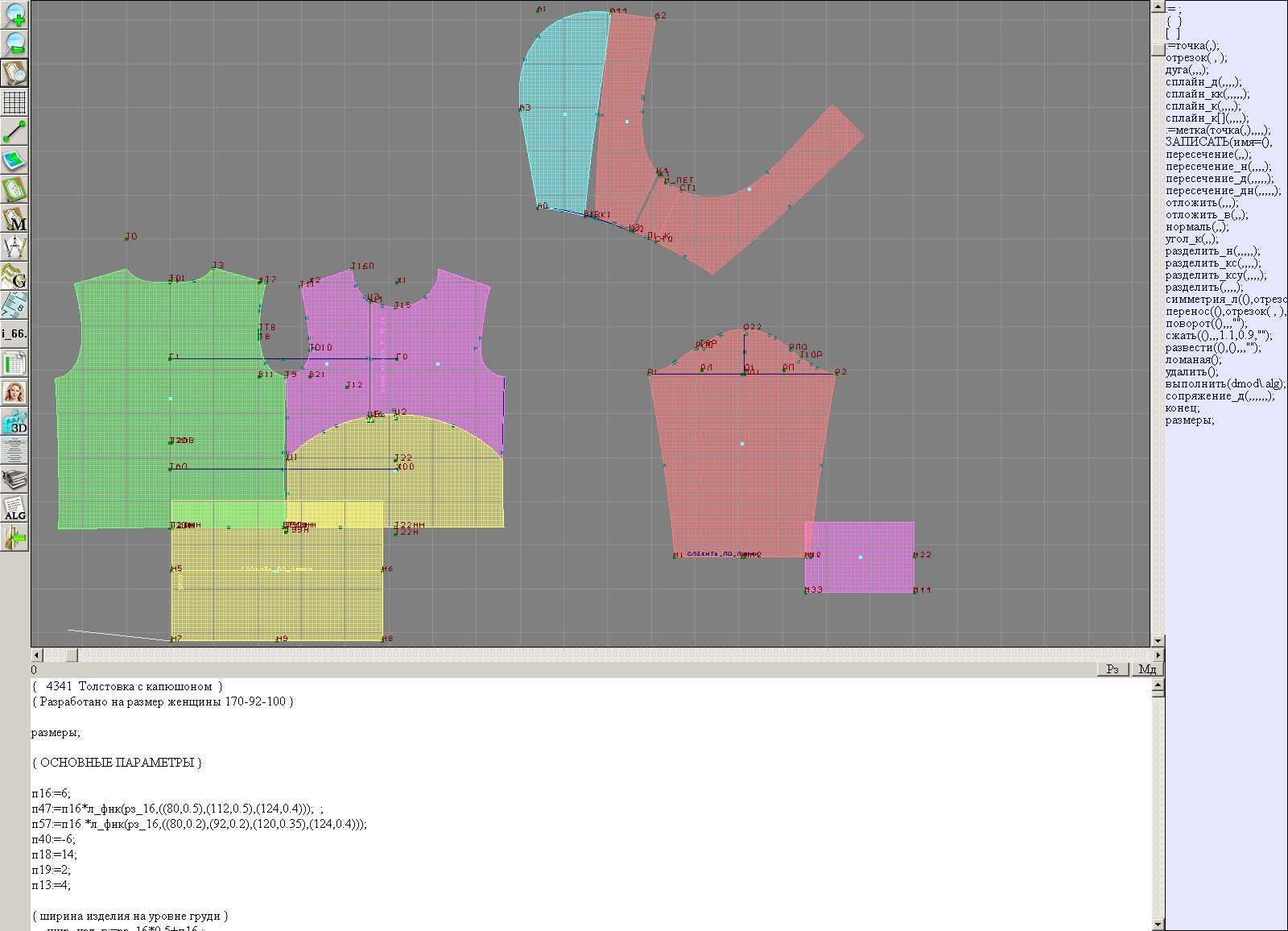Screen dimensions: 1288x931
Task: Insert the 'сплайн_д' command from list
Action: click(x=1203, y=82)
